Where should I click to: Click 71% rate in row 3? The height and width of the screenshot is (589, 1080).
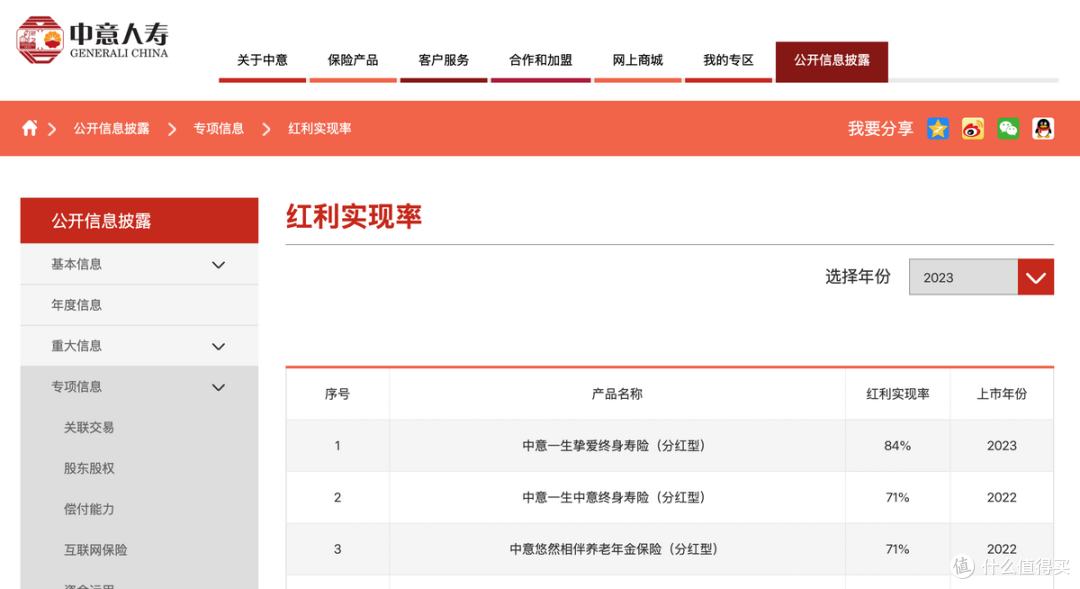click(897, 549)
